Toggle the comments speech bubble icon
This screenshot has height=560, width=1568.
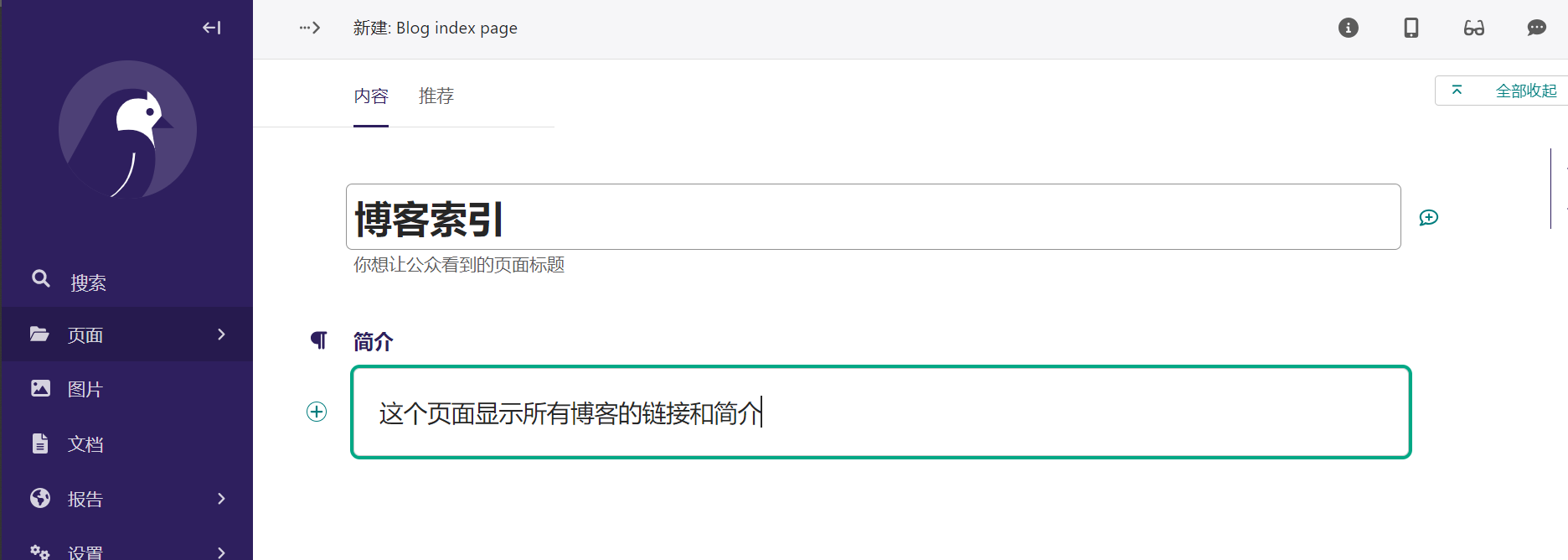pyautogui.click(x=1537, y=28)
